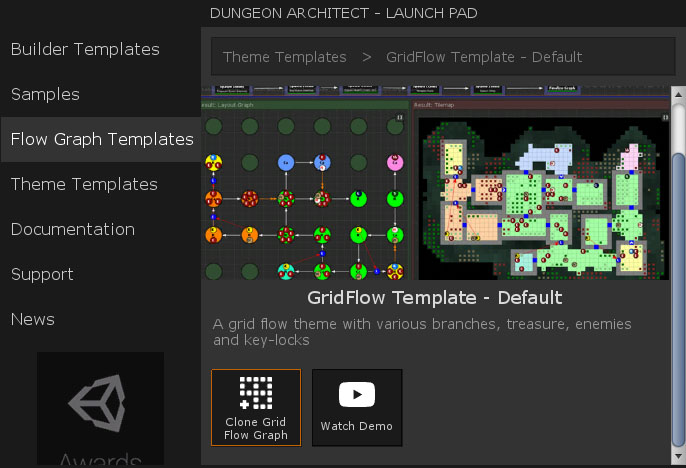
Task: Click the YouTube play icon
Action: pos(357,394)
